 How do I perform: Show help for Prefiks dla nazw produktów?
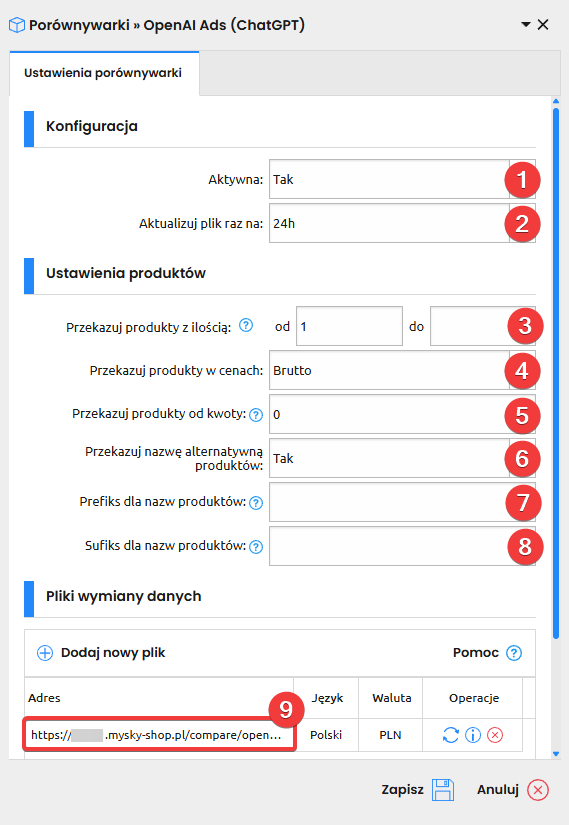(256, 503)
